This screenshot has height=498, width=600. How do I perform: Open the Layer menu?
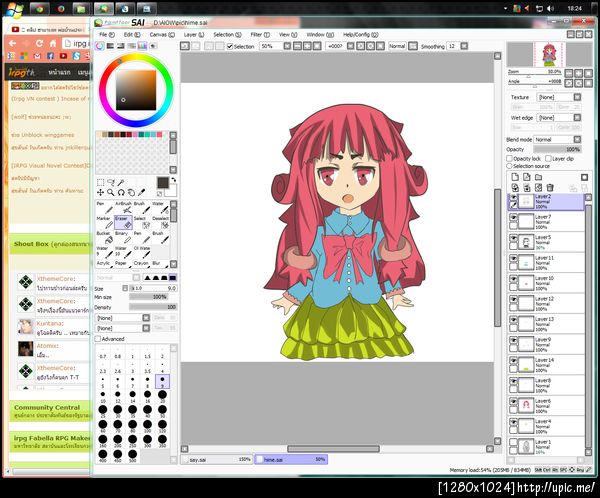tap(194, 34)
